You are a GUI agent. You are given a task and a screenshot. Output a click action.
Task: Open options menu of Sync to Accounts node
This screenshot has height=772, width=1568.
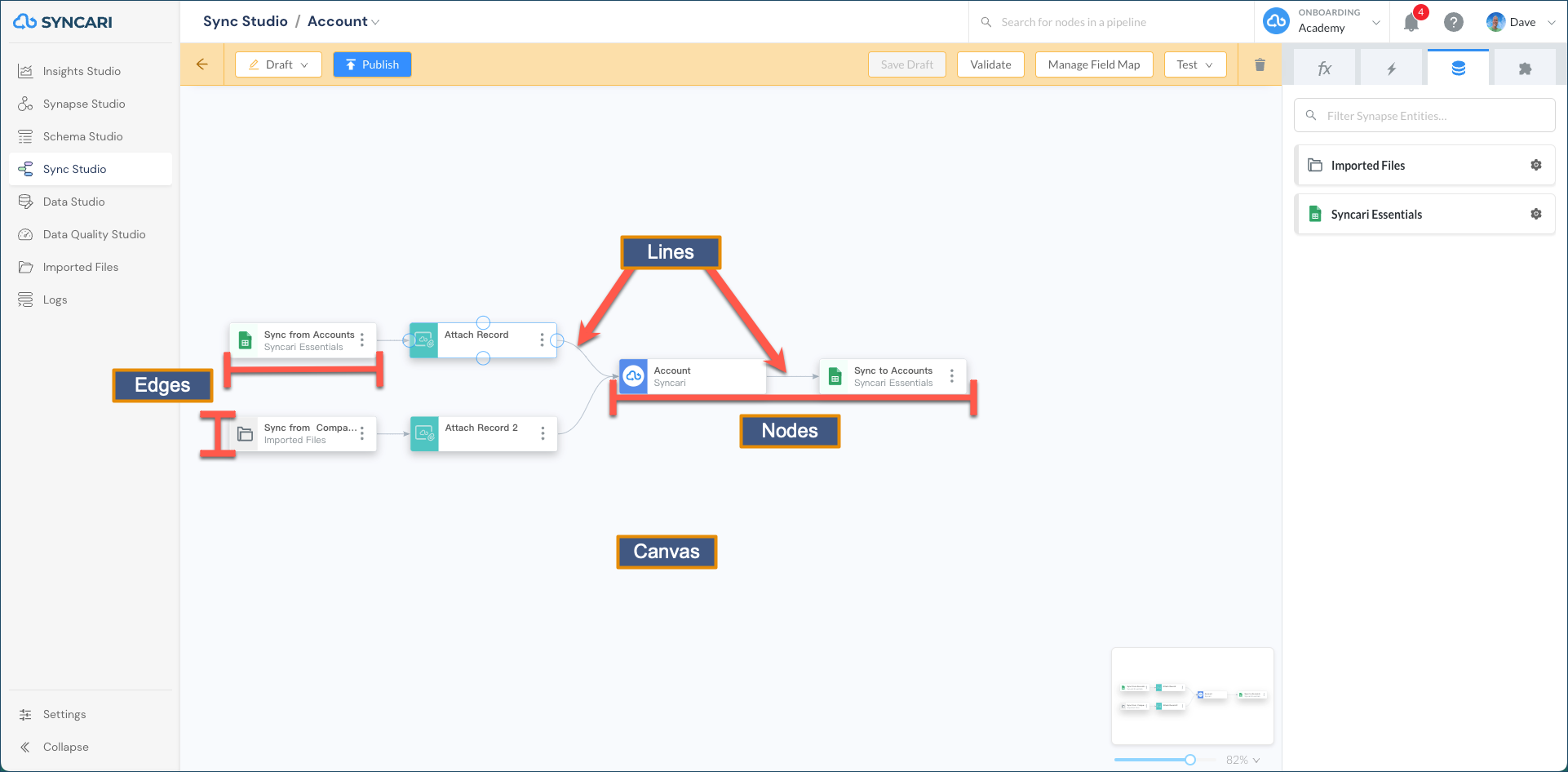click(x=951, y=375)
